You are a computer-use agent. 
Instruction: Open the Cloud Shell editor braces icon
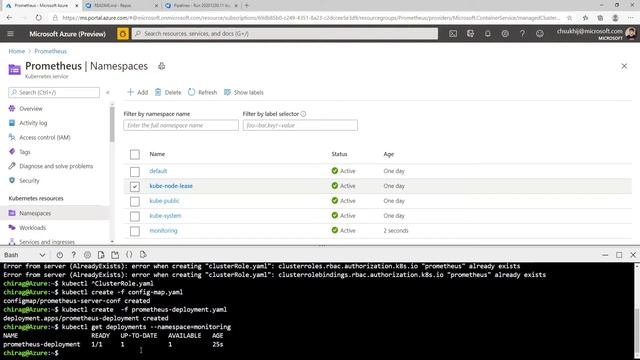coord(129,255)
